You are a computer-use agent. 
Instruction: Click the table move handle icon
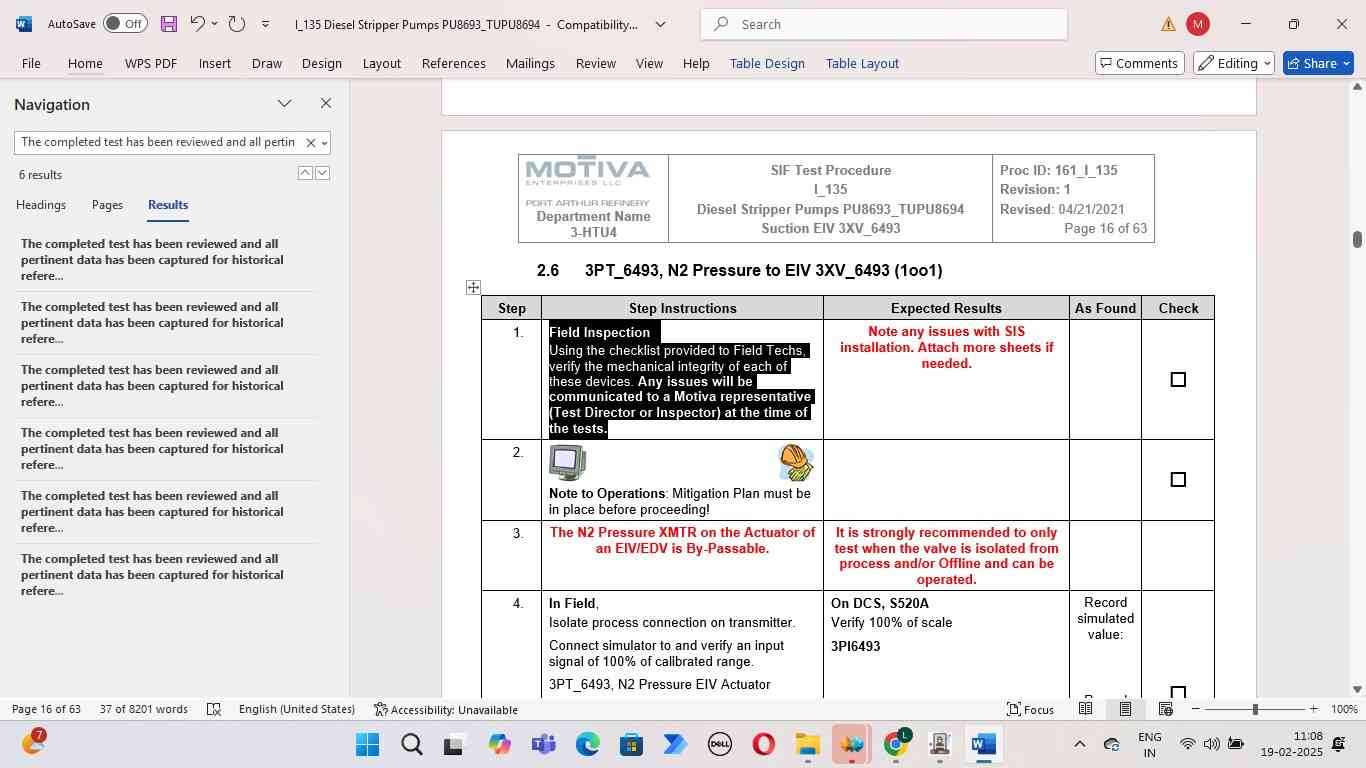[473, 287]
